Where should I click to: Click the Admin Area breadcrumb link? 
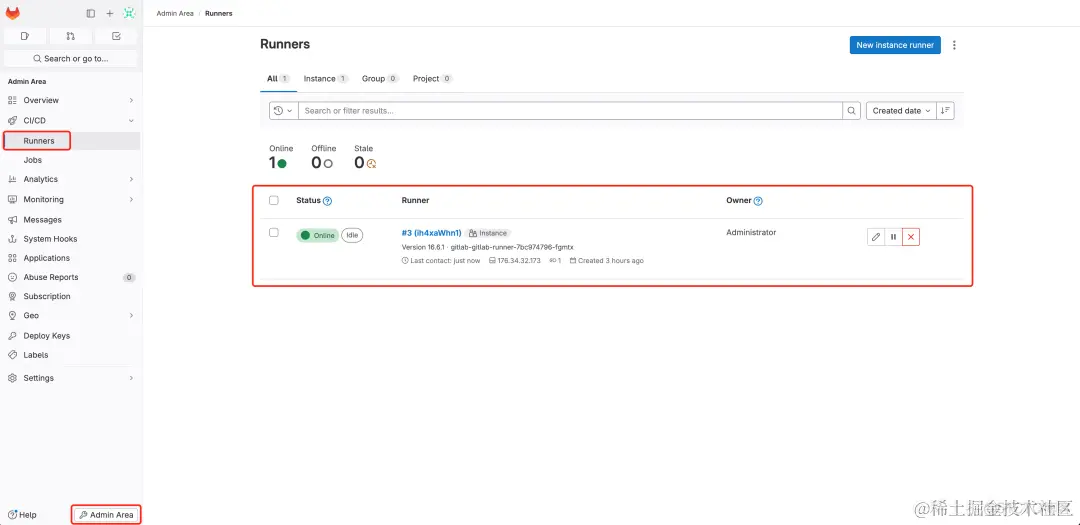(x=175, y=14)
